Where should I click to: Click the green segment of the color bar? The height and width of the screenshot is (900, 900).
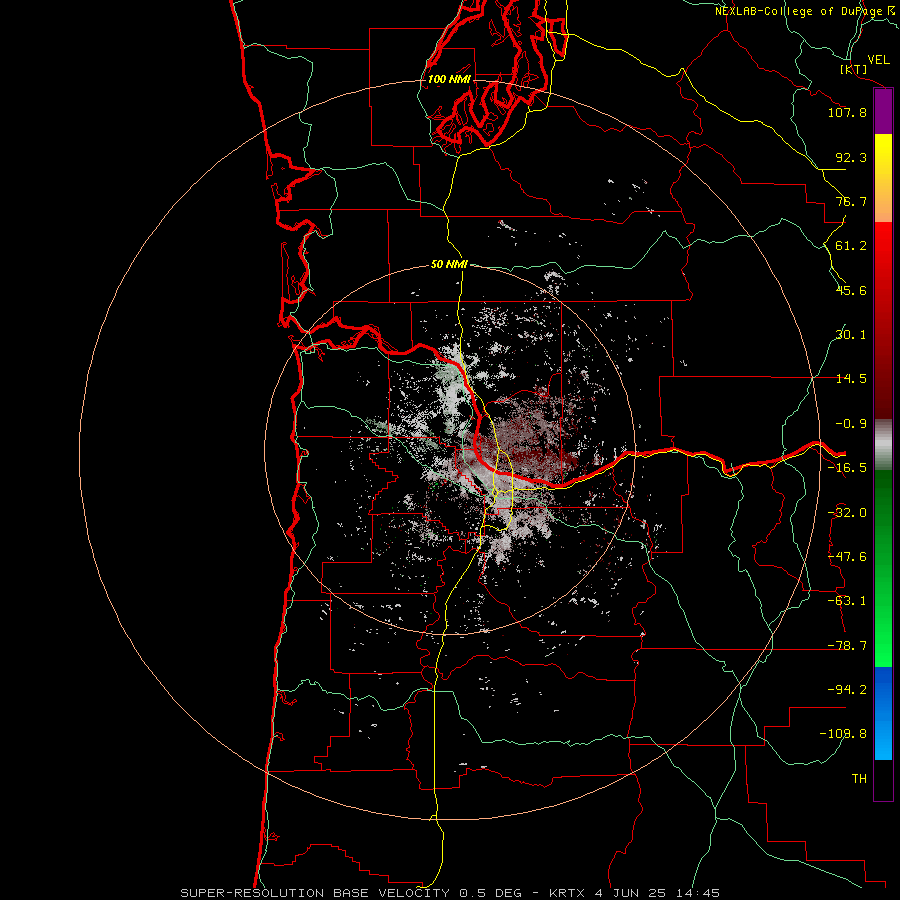[x=883, y=568]
